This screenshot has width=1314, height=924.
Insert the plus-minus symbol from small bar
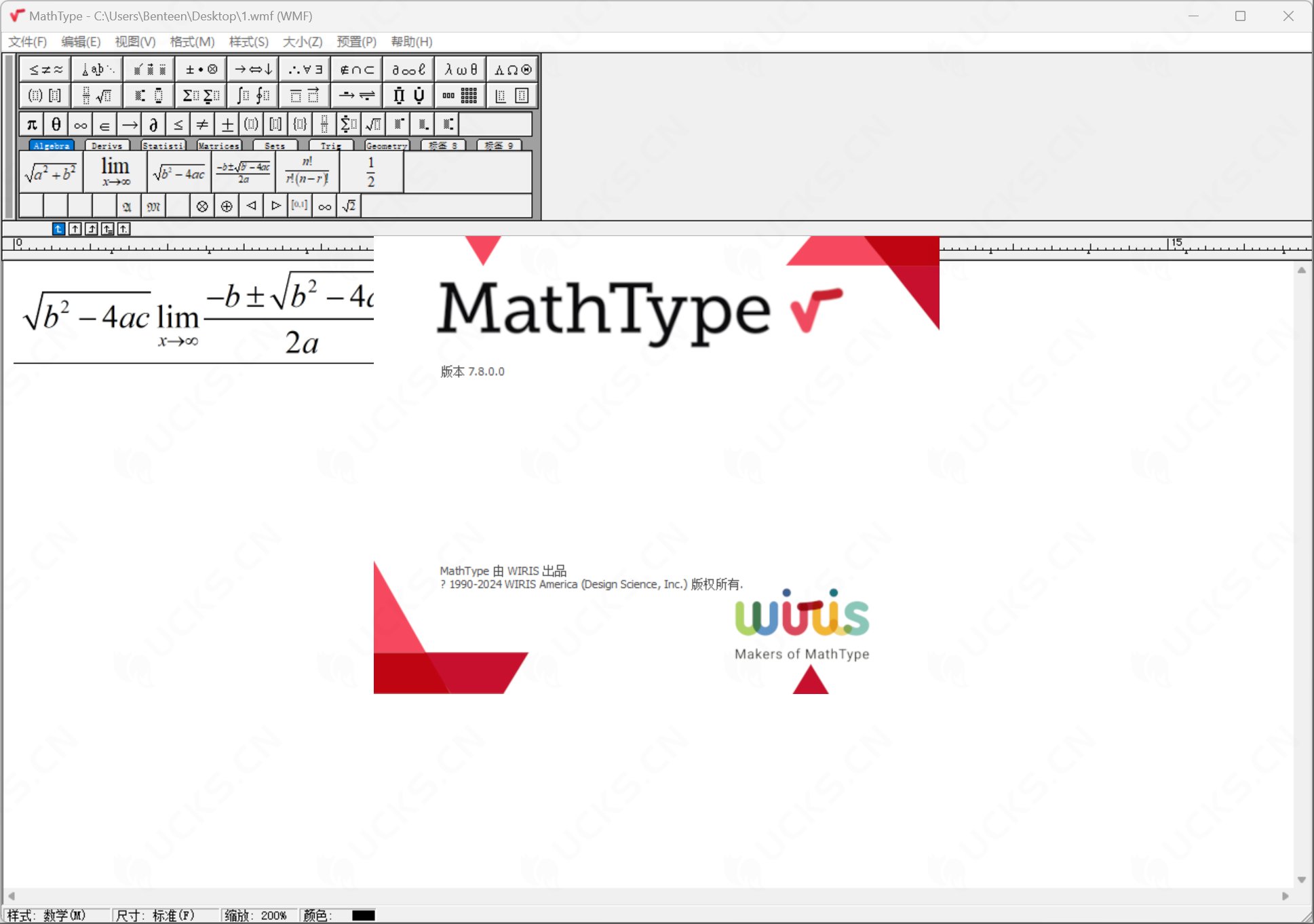pos(227,125)
